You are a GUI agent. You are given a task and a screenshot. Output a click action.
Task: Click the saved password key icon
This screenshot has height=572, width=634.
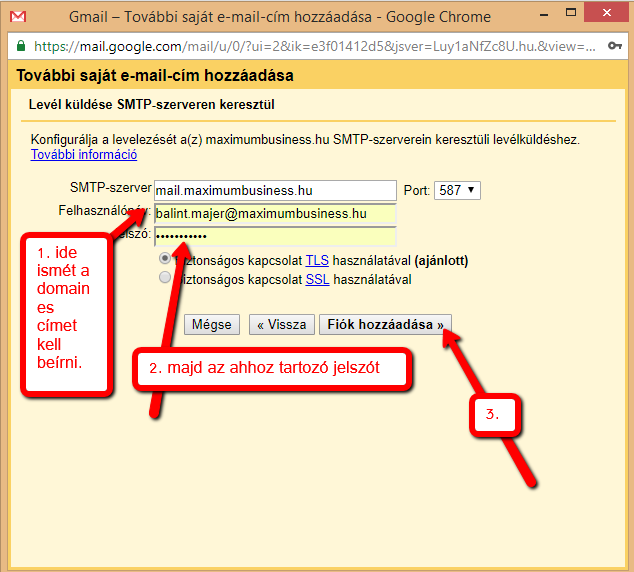pos(615,46)
